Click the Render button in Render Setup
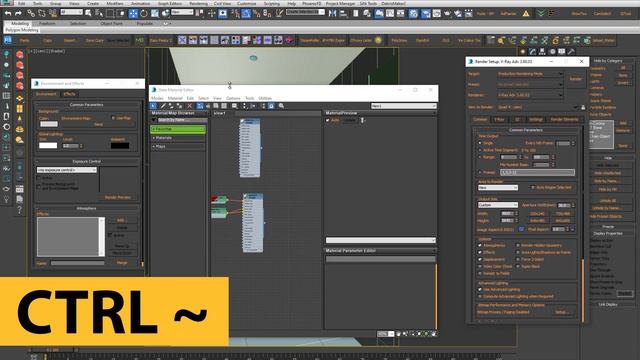 576,79
